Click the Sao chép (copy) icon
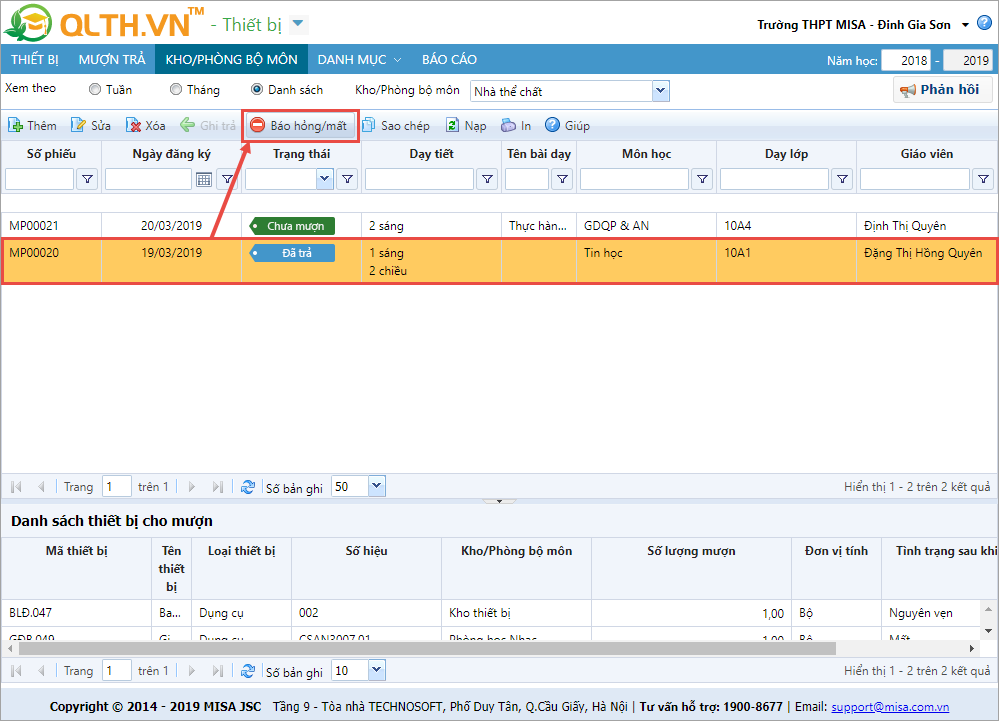The width and height of the screenshot is (999, 721). pyautogui.click(x=368, y=125)
